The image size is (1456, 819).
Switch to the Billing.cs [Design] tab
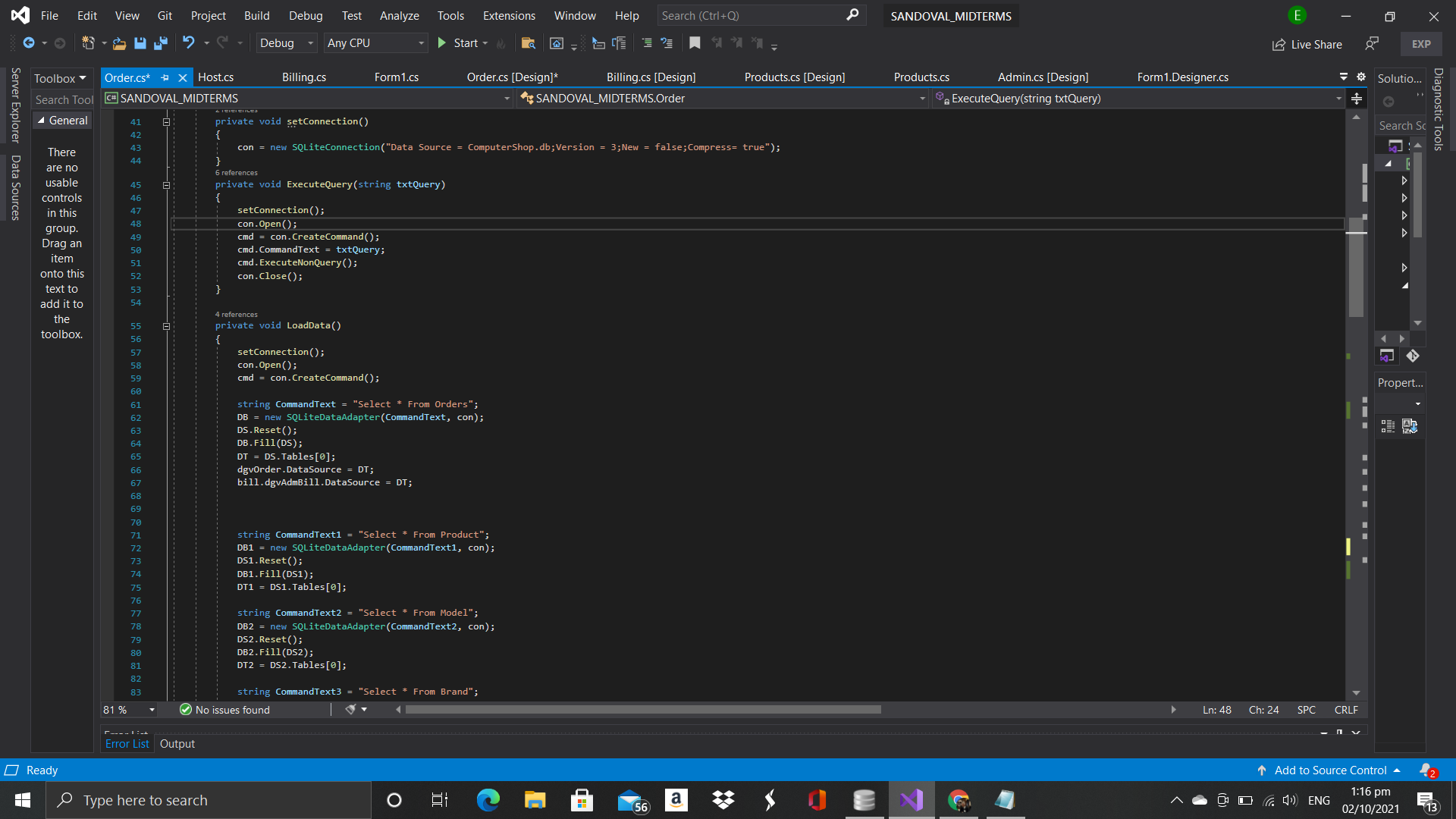(651, 77)
